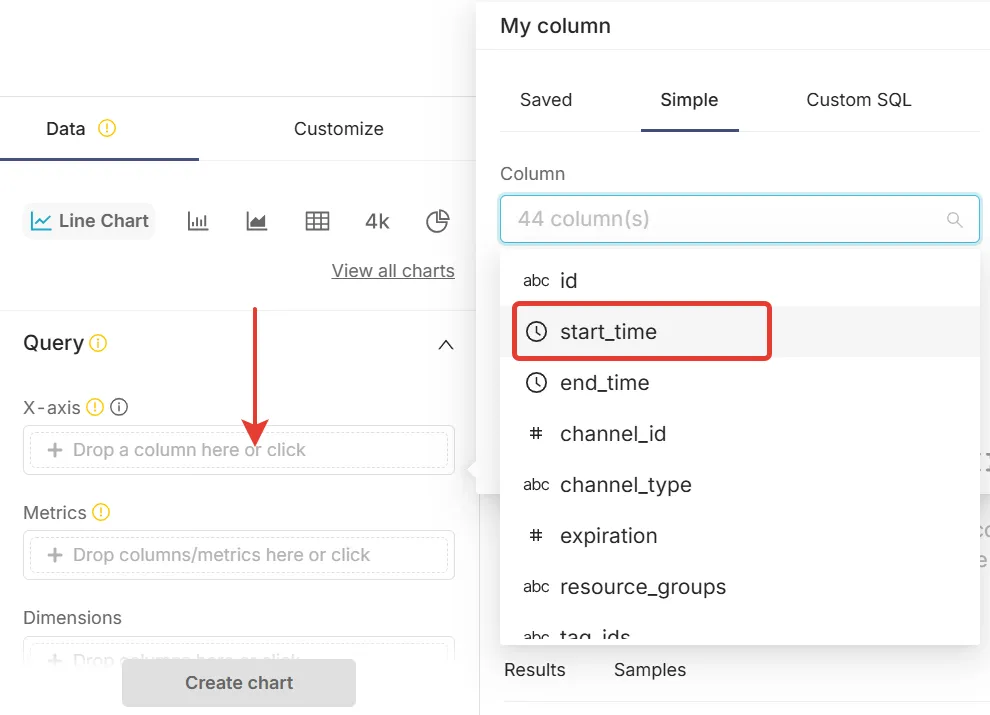Screen dimensions: 990x715
Task: Select expiration column option
Action: tap(740, 536)
